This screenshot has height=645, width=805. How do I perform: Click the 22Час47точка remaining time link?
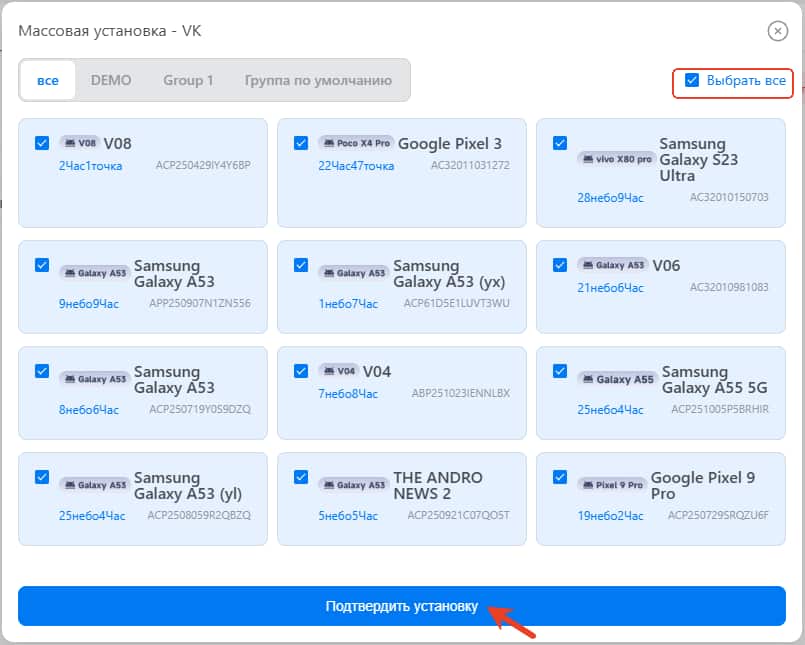click(356, 166)
